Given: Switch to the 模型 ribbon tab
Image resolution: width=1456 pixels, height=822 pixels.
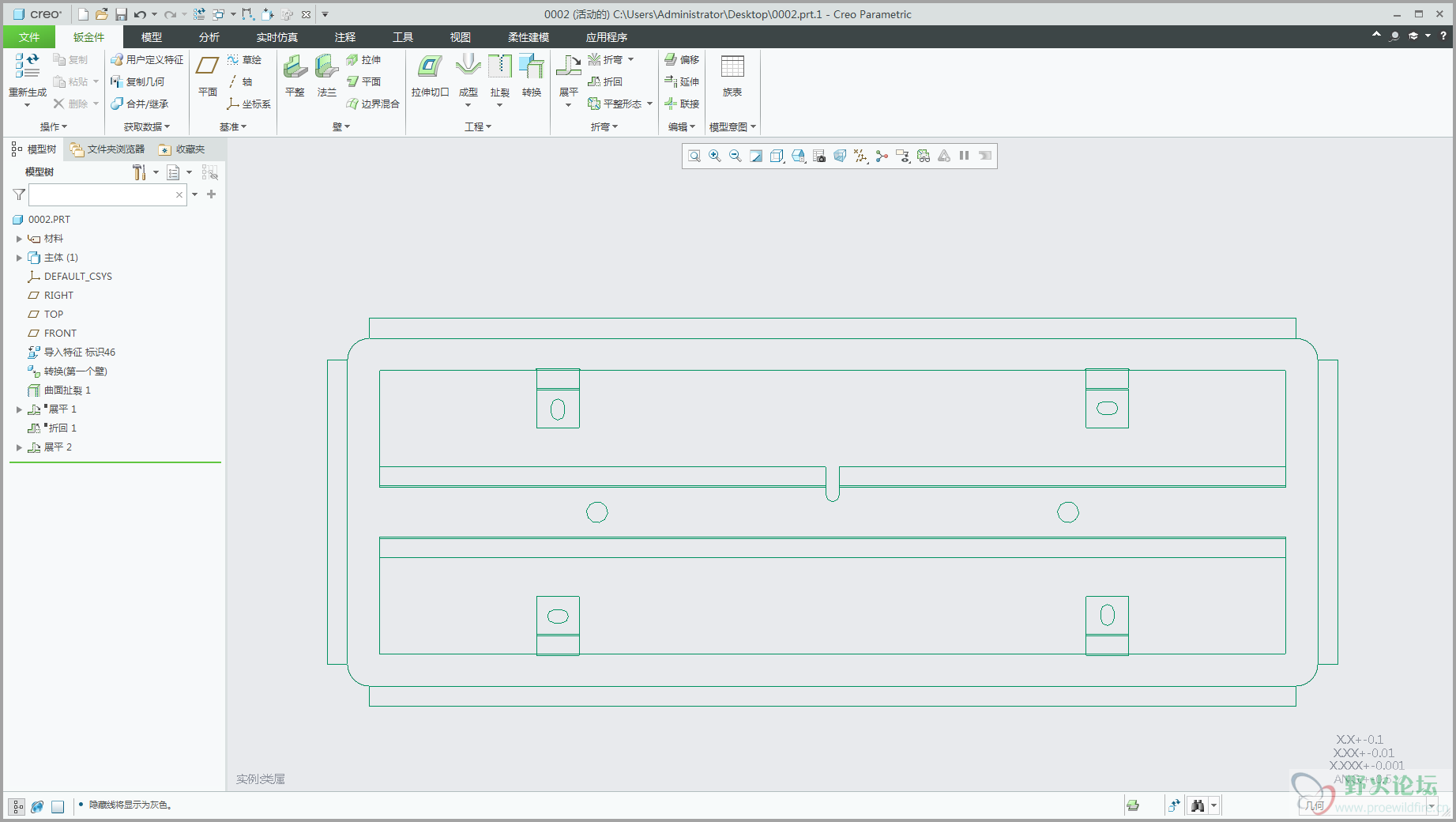Looking at the screenshot, I should (x=152, y=37).
